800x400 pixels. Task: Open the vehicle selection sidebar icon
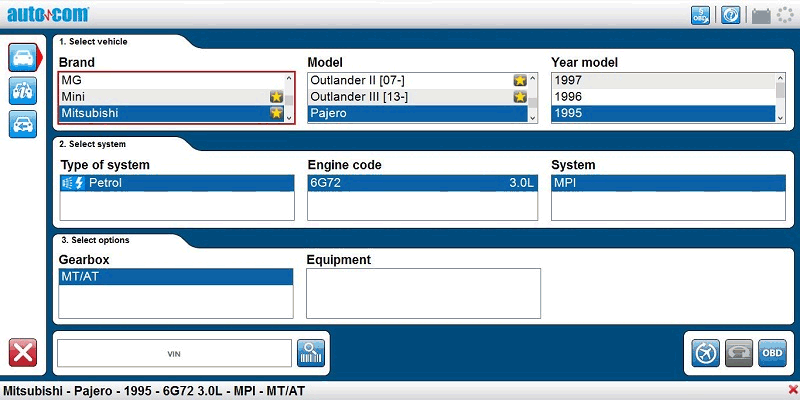22,57
